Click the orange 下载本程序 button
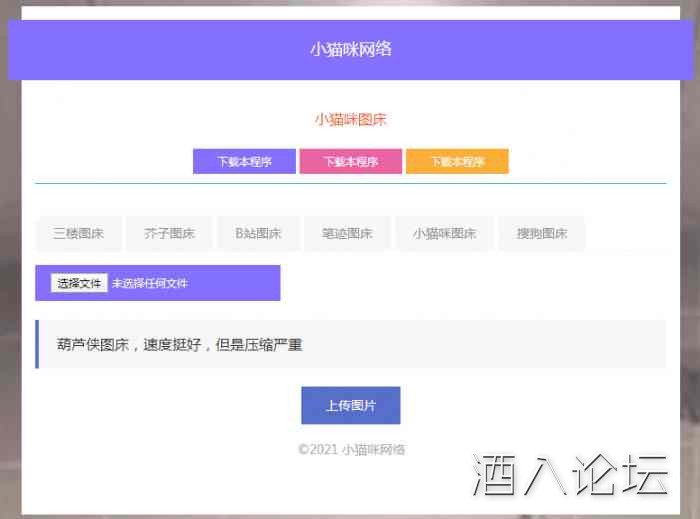700x519 pixels. tap(457, 162)
